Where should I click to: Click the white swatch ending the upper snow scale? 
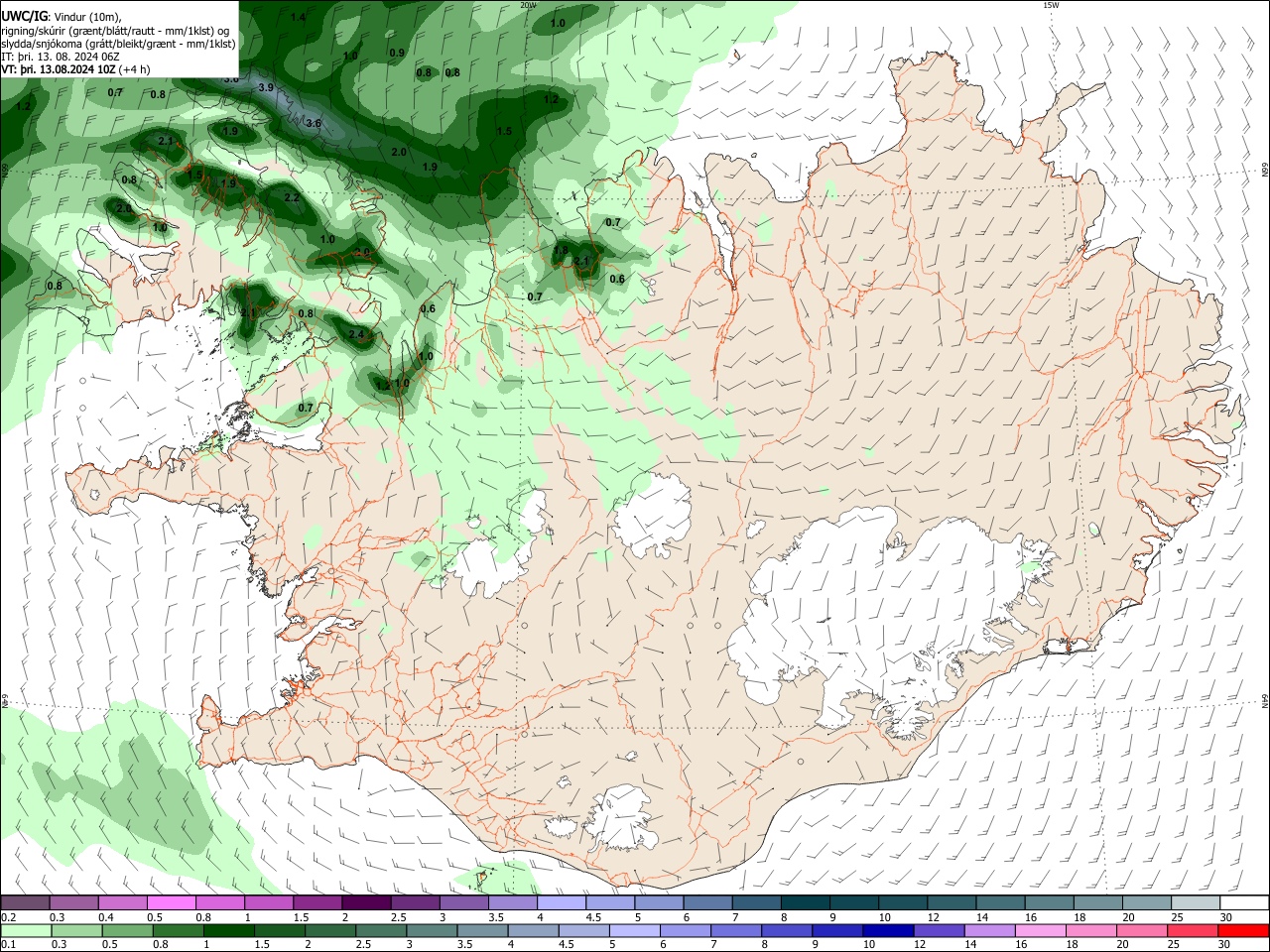[1244, 902]
